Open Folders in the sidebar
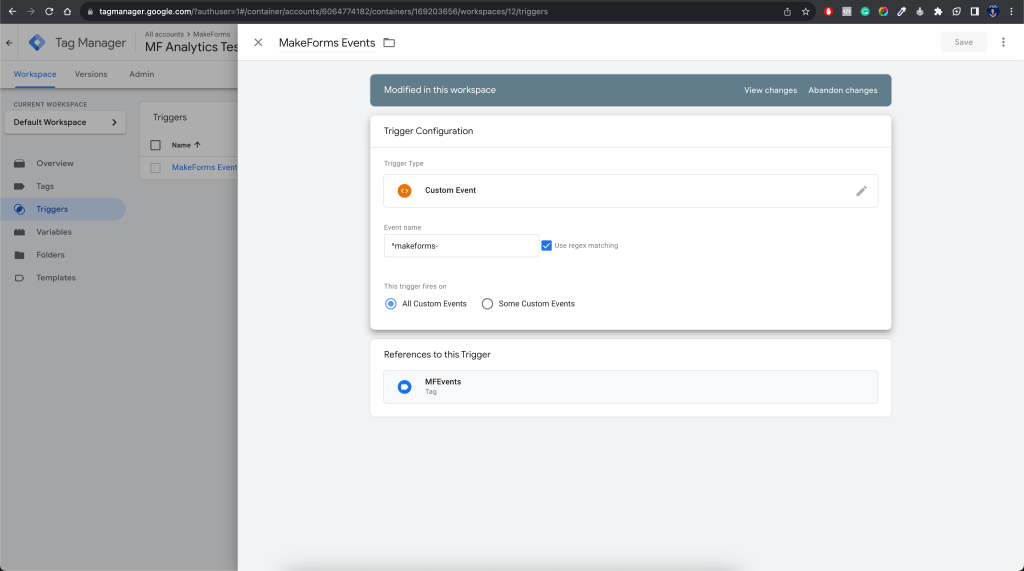 [50, 255]
